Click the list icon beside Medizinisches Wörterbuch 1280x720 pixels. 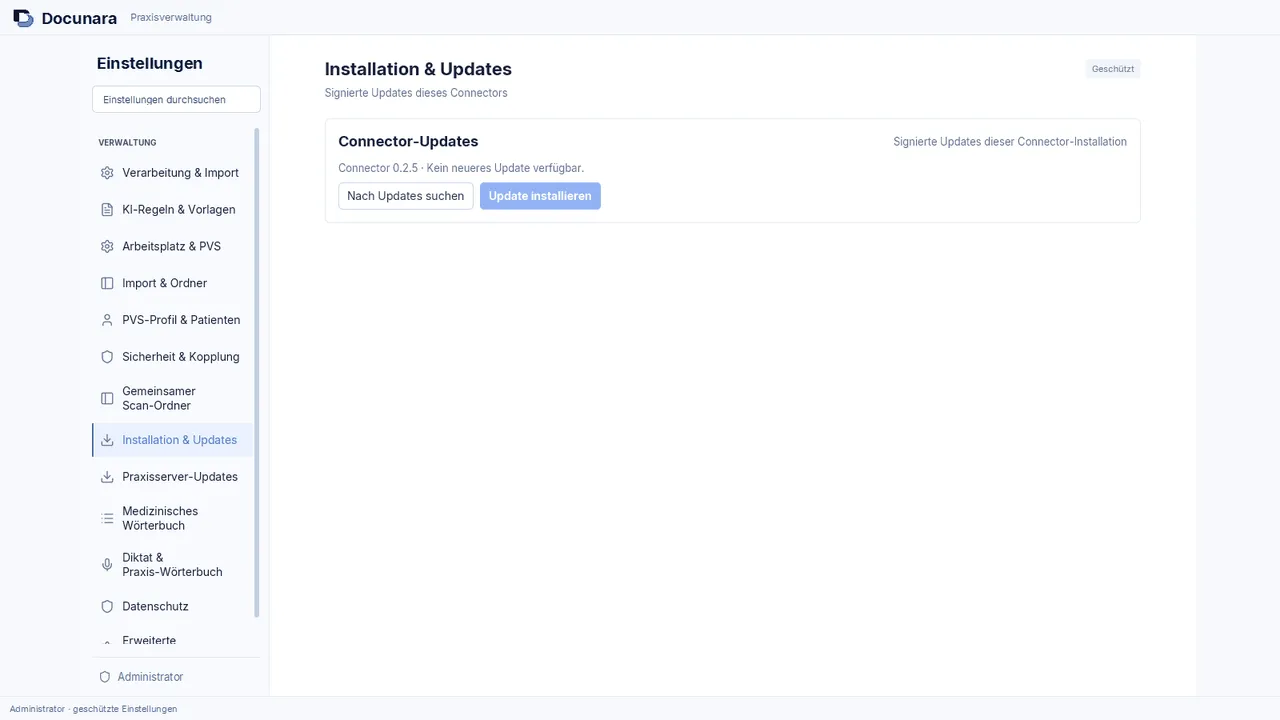coord(107,518)
